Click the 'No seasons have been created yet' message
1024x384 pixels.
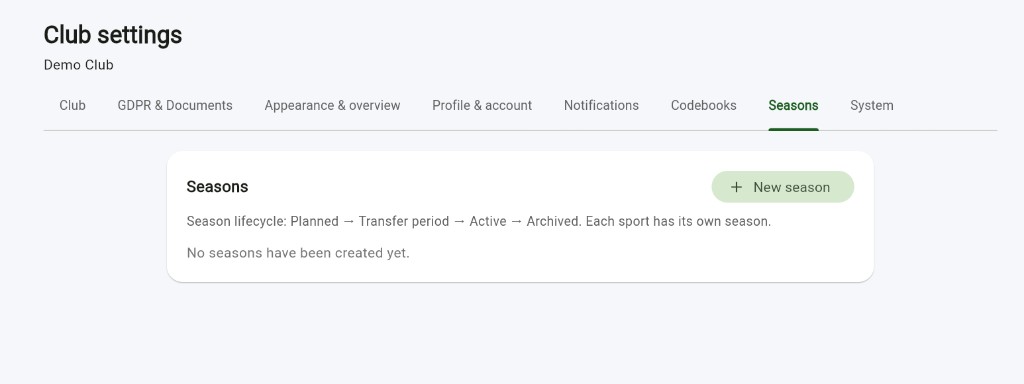tap(298, 253)
